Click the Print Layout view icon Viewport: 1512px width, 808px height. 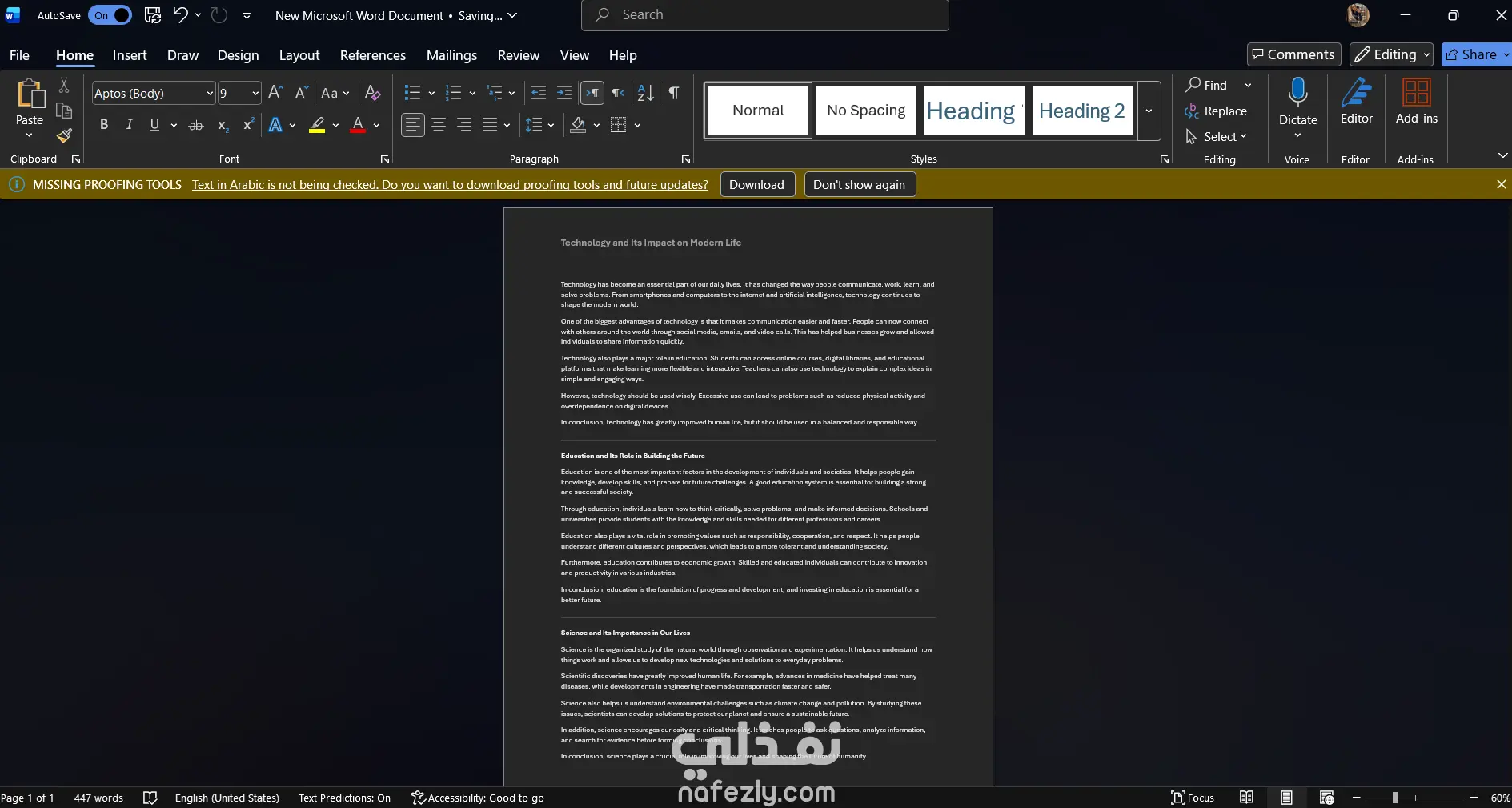coord(1286,798)
